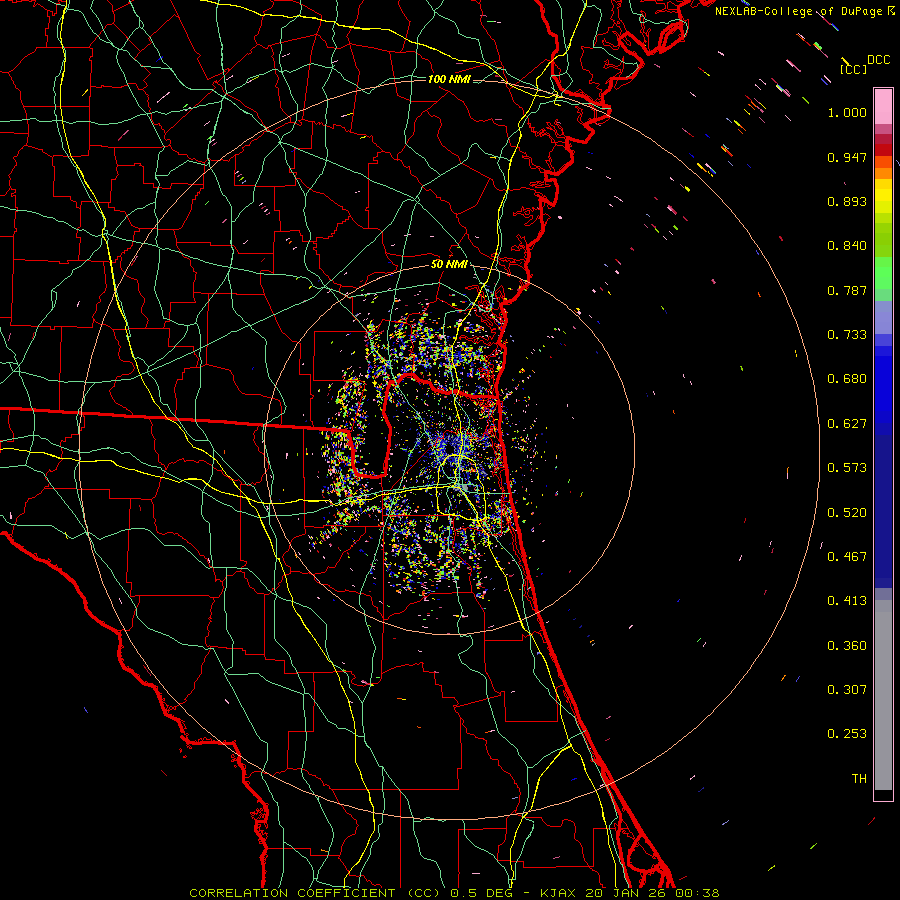Click the NEXLAB-College of DuPage label
900x900 pixels.
(x=799, y=11)
